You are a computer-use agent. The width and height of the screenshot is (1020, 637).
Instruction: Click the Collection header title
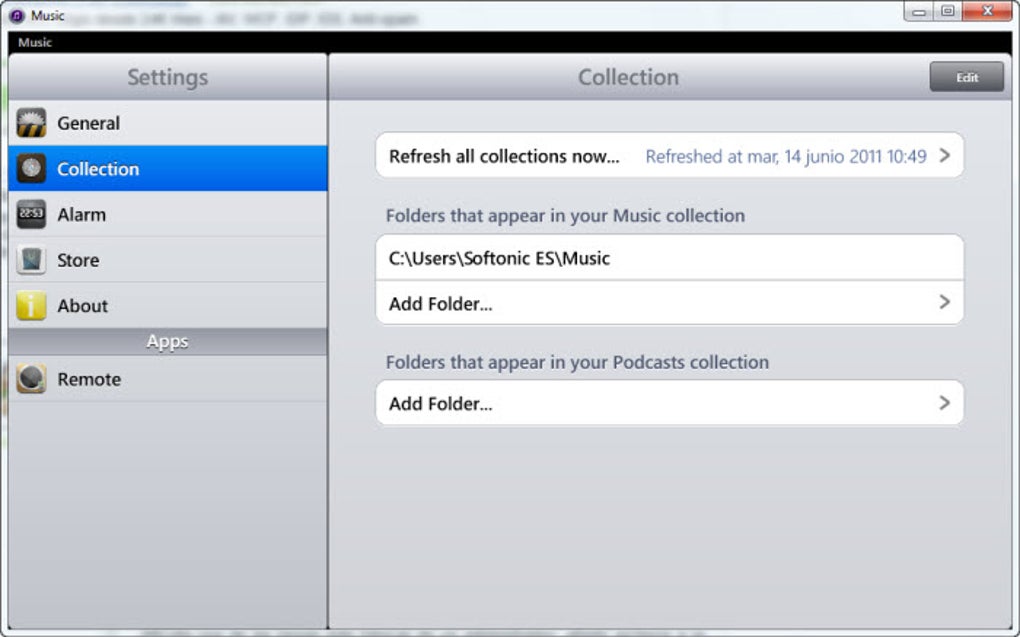(628, 77)
